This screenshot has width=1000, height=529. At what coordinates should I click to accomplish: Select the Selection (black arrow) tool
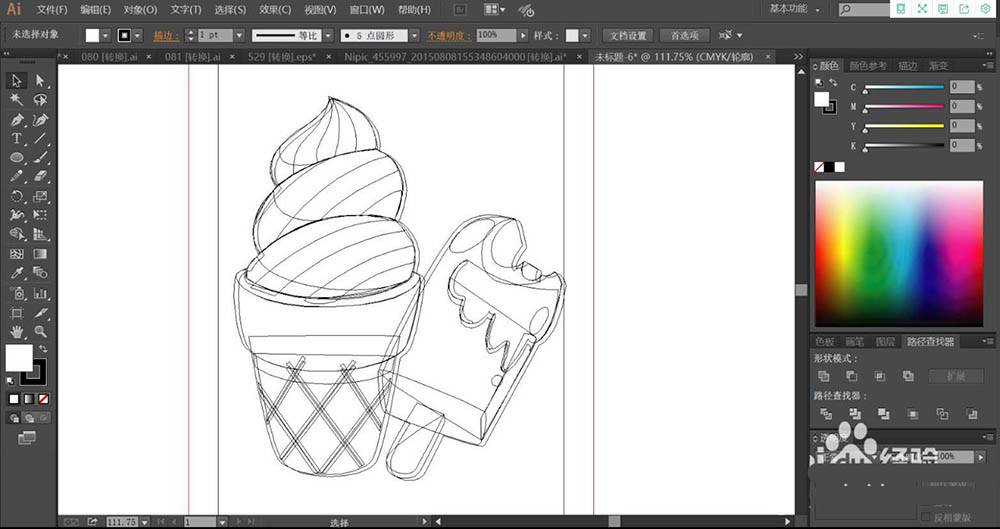point(17,80)
